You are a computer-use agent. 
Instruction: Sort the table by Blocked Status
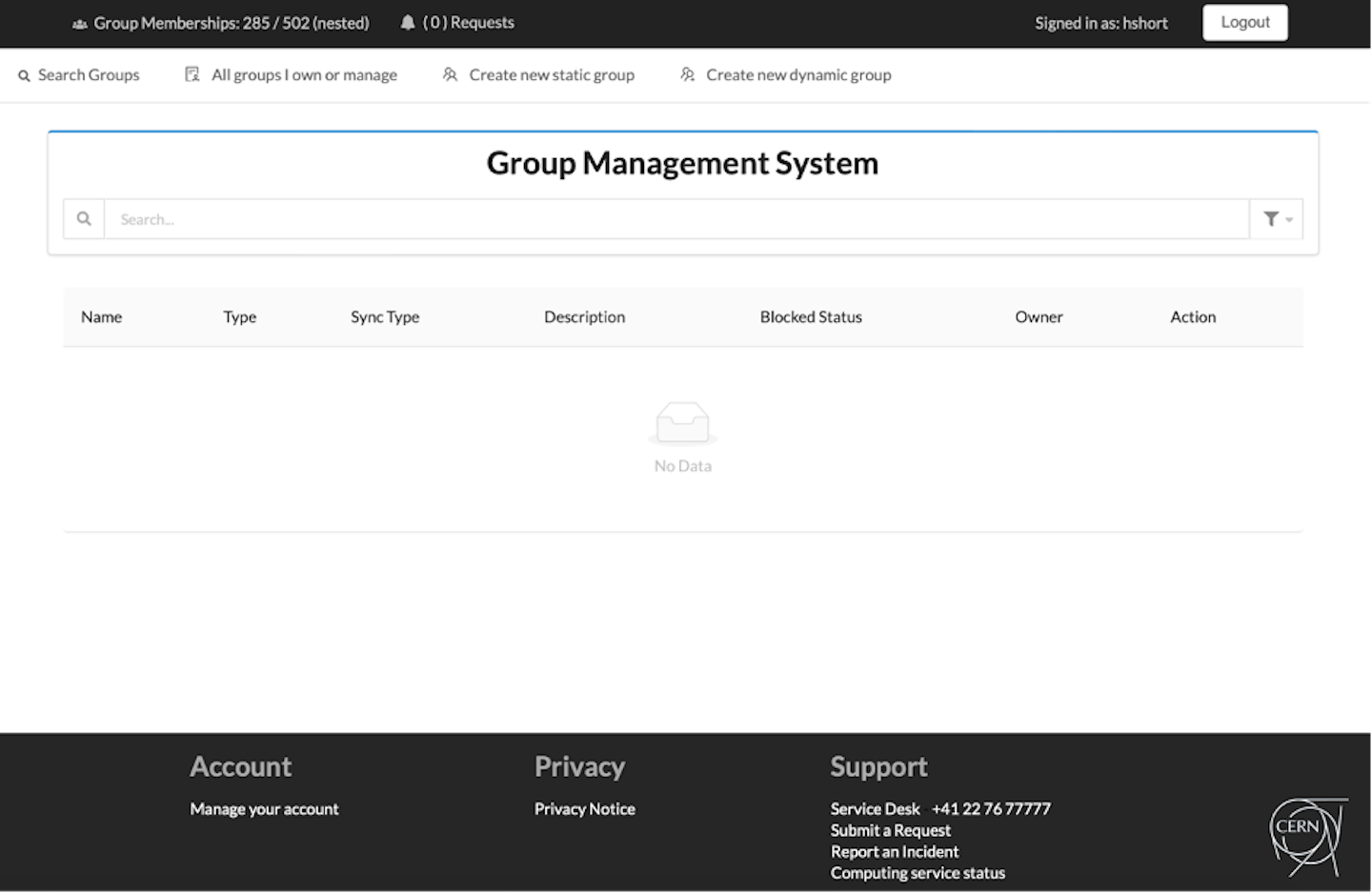point(811,316)
